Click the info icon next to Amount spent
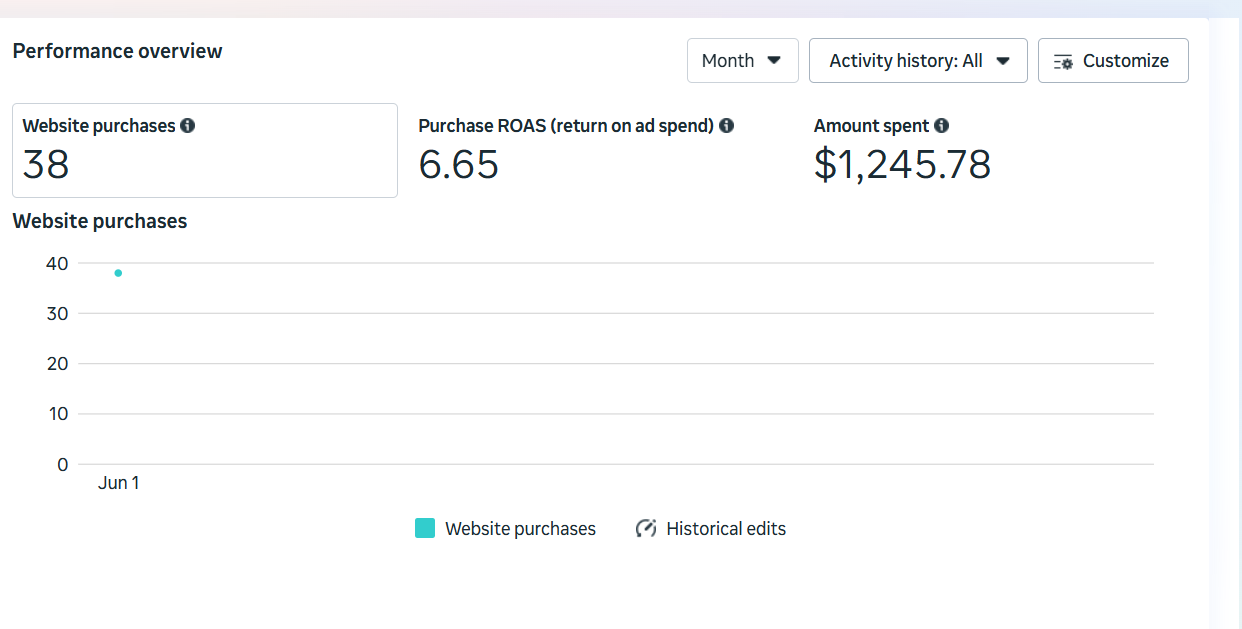Viewport: 1242px width, 629px height. pos(941,126)
